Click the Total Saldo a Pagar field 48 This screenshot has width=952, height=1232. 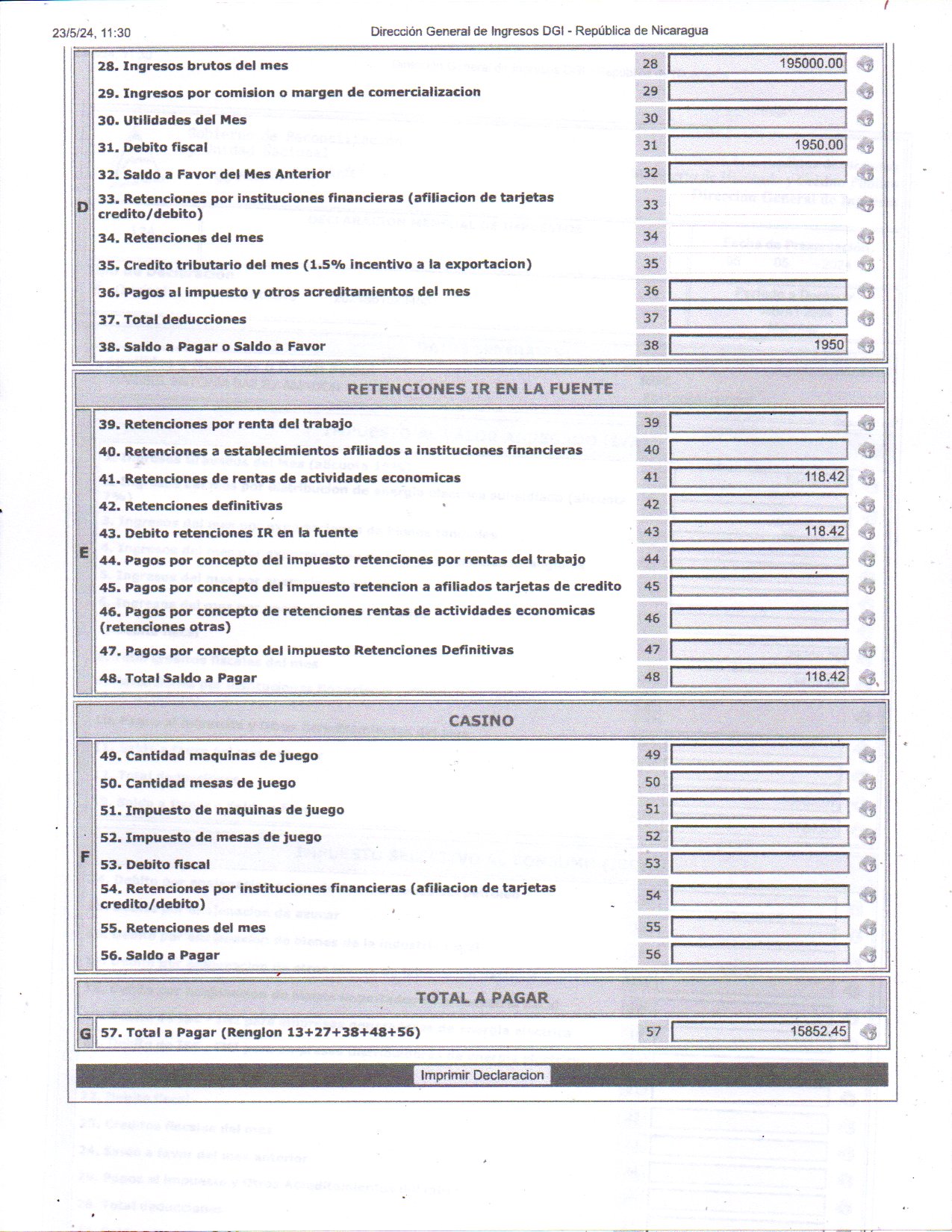[x=759, y=677]
